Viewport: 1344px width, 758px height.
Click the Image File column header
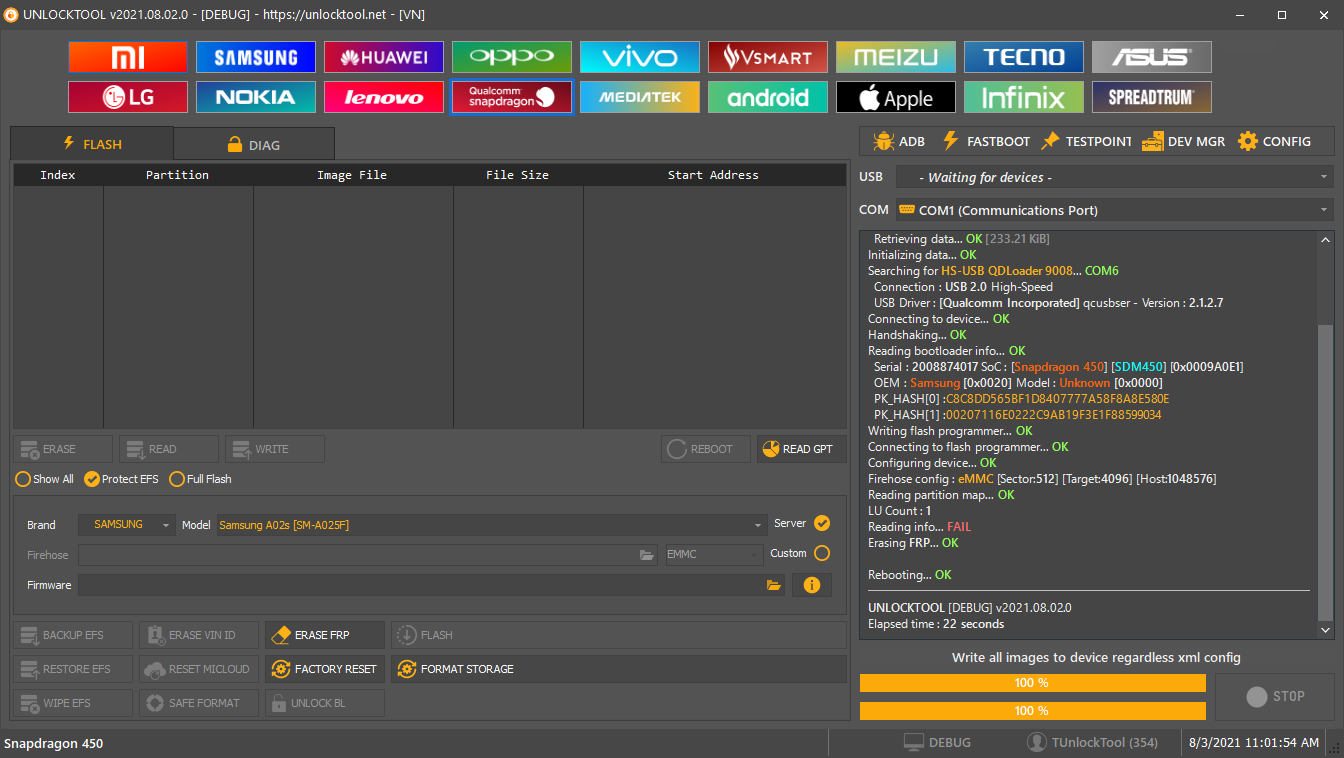[352, 175]
